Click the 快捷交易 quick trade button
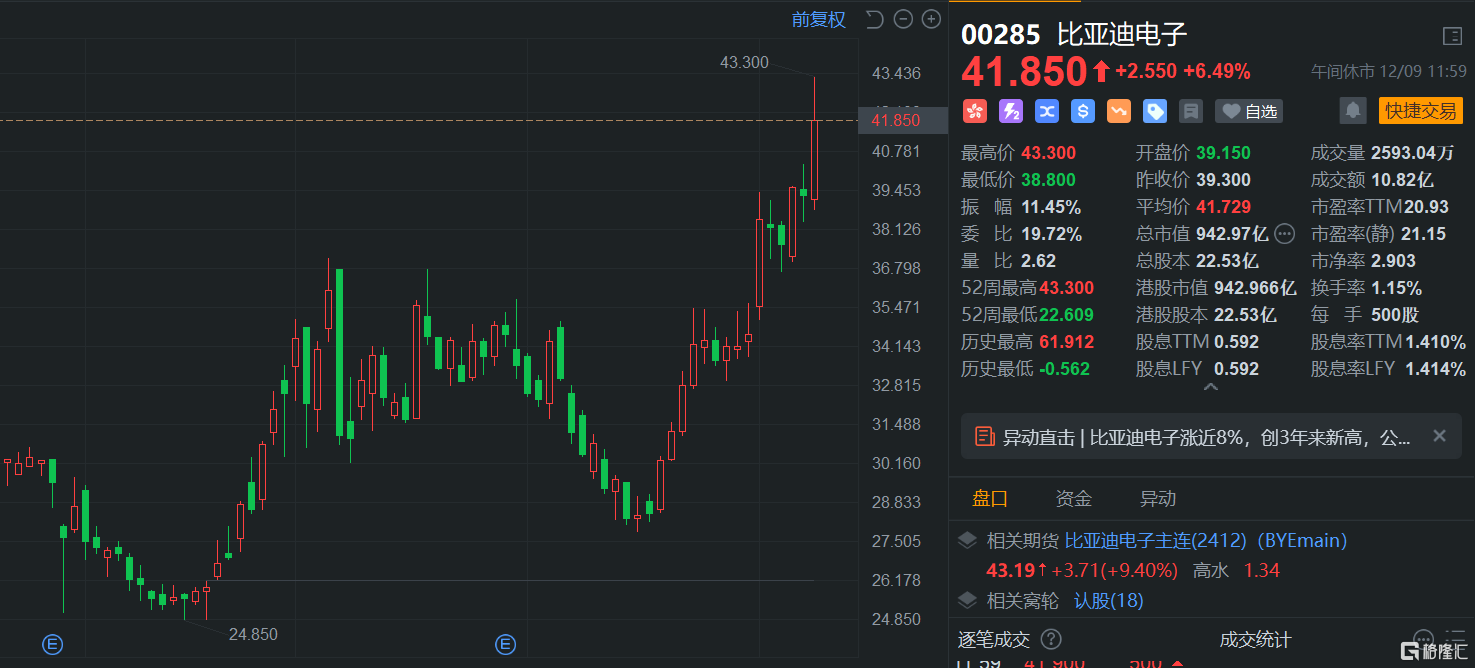 (x=1420, y=111)
